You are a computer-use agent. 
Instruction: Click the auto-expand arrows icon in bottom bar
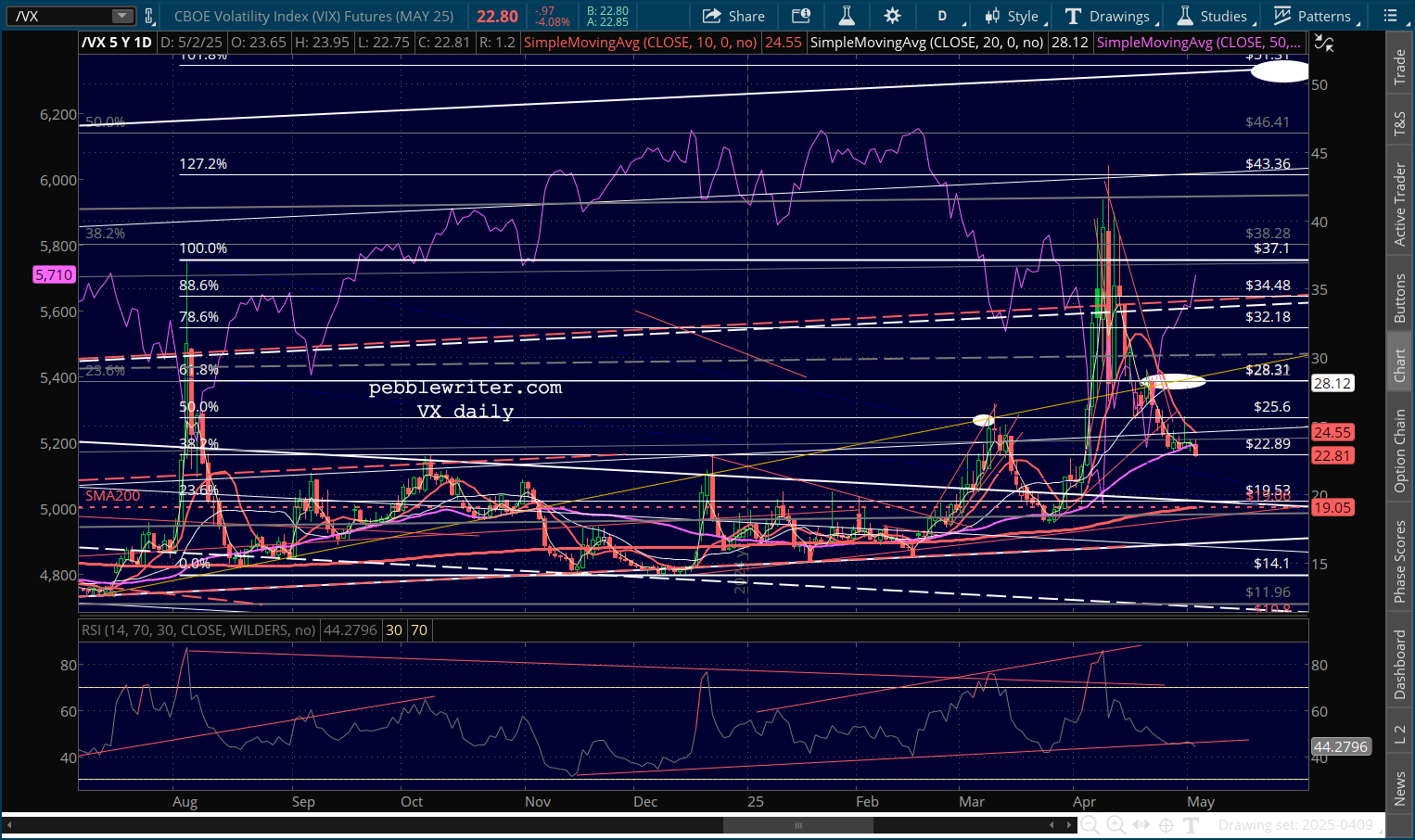(x=1141, y=825)
